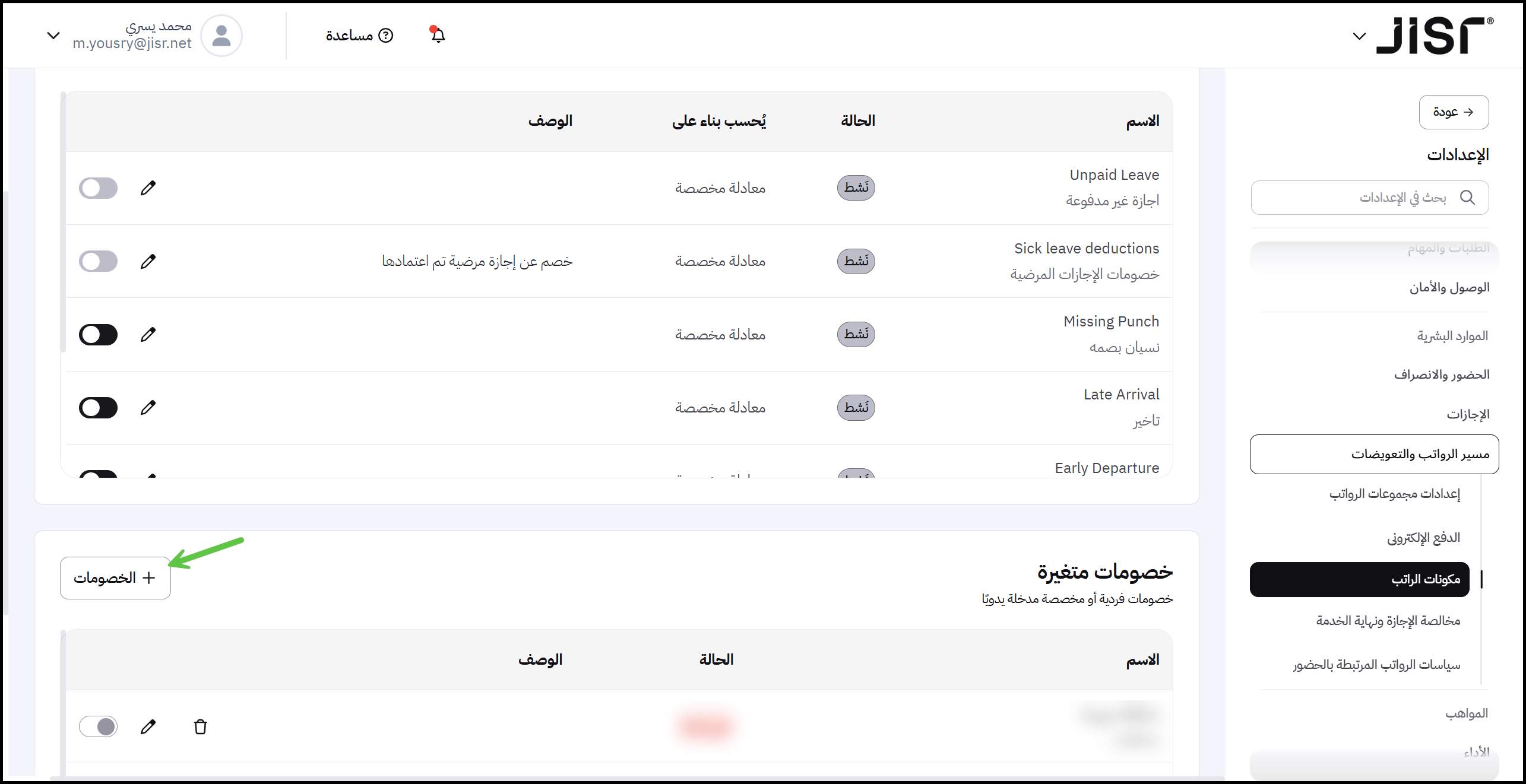The width and height of the screenshot is (1526, 784).
Task: Edit the Missing Punch deduction
Action: (x=148, y=335)
